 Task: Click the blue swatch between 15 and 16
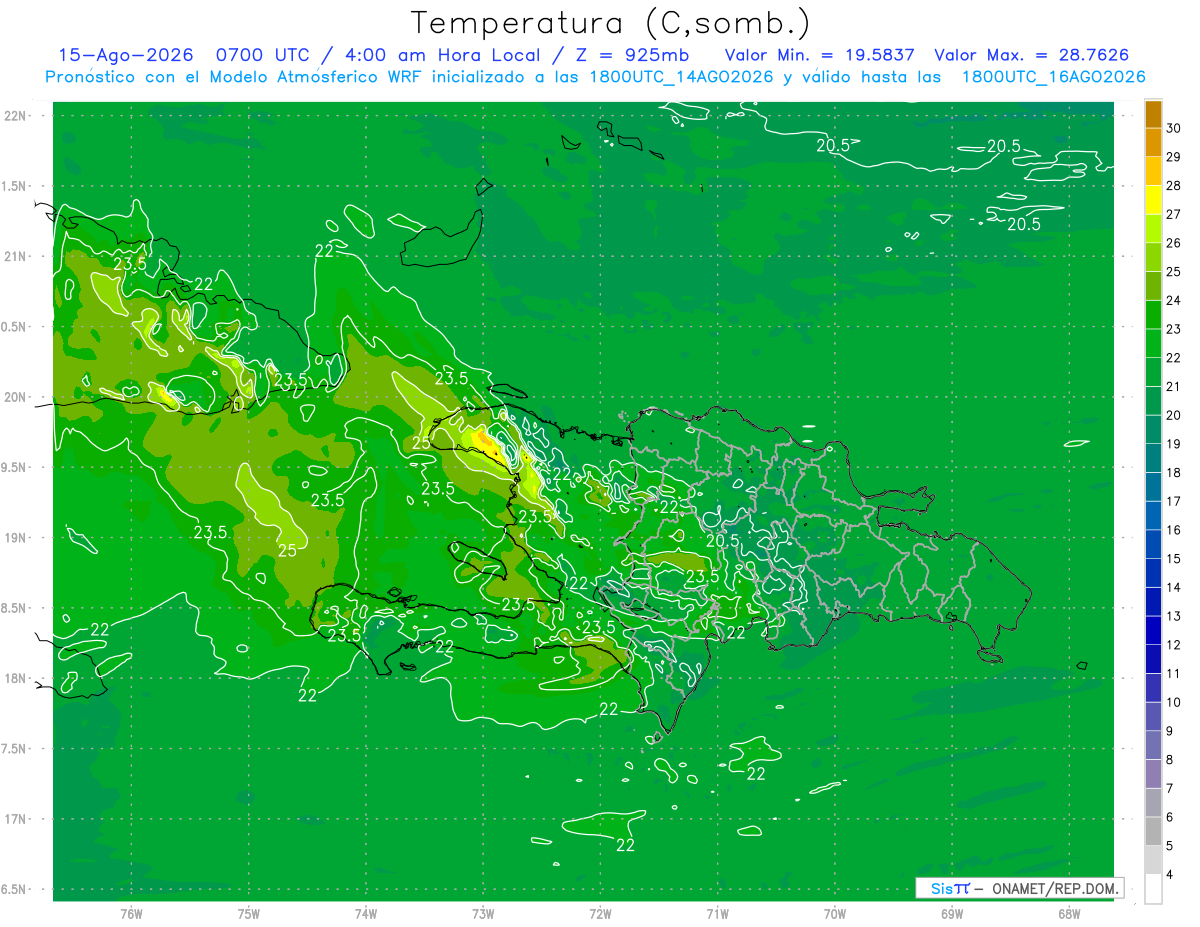pyautogui.click(x=1153, y=544)
